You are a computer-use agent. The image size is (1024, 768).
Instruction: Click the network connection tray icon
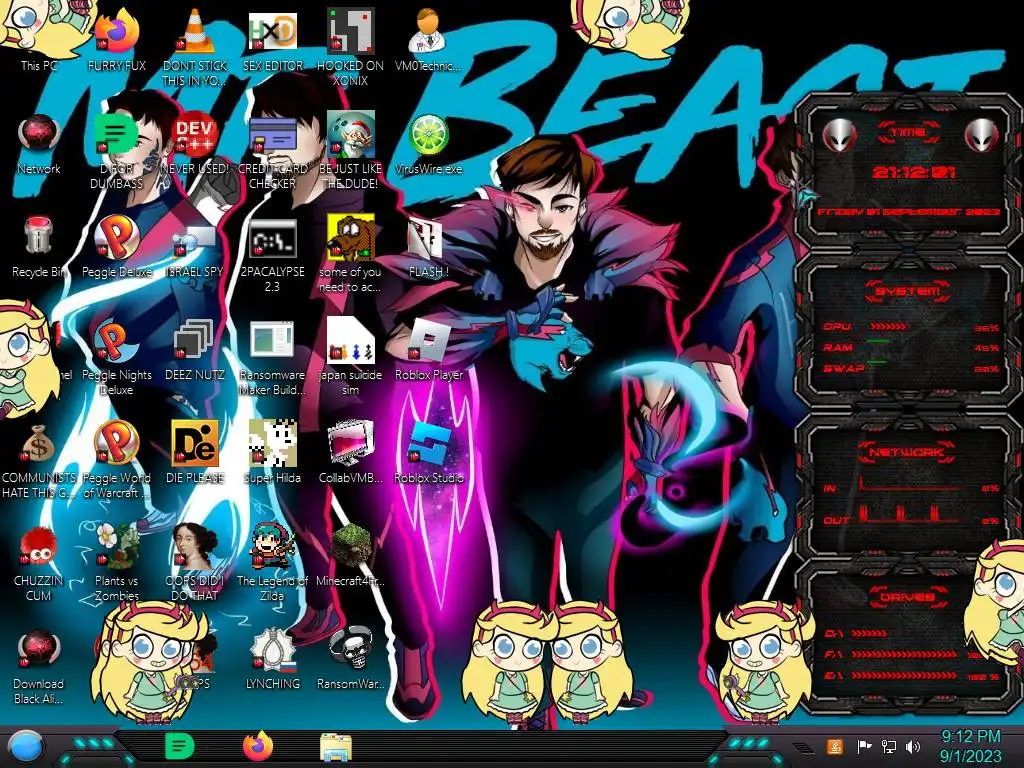[x=889, y=746]
